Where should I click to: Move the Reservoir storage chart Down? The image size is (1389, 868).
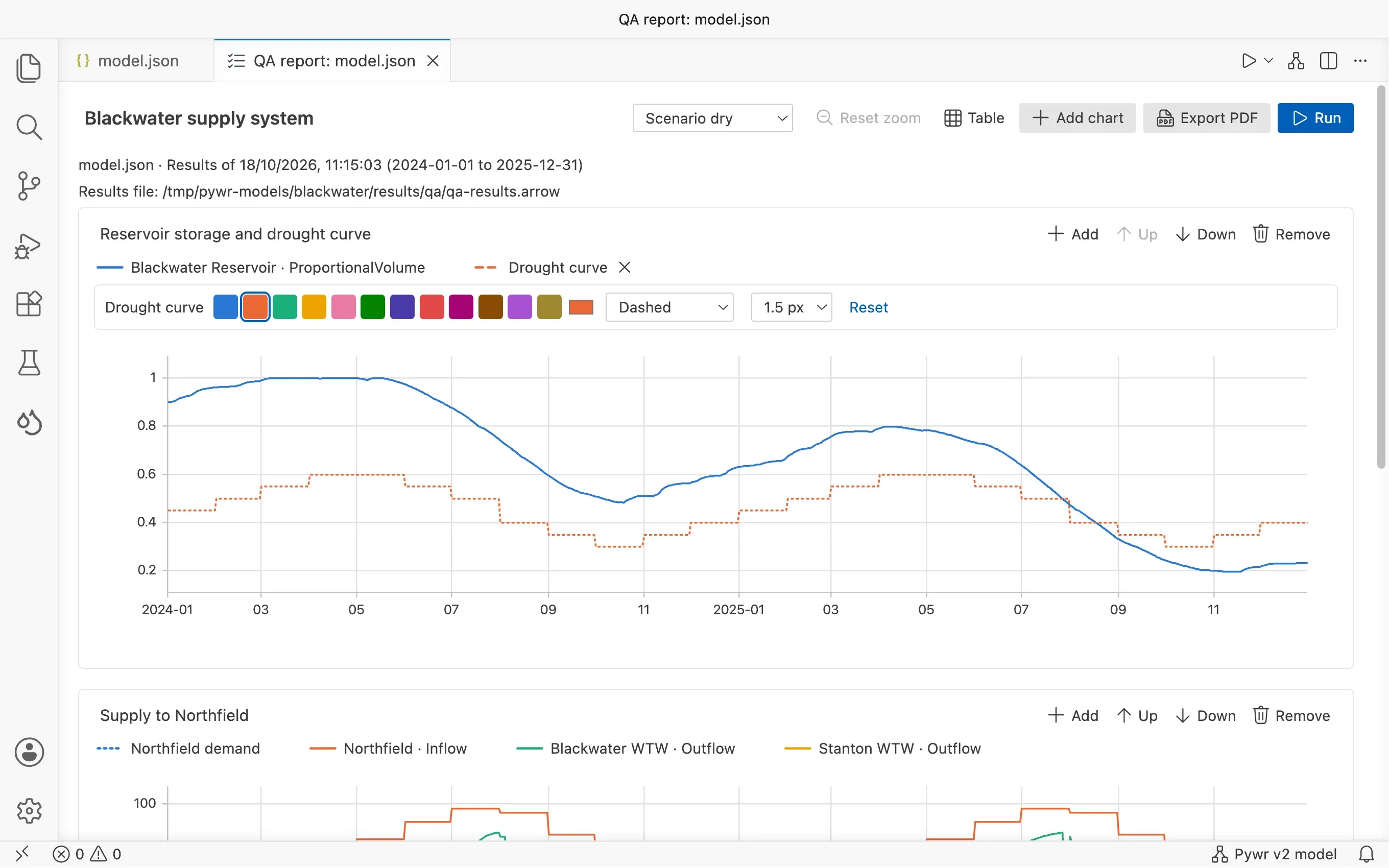(1205, 234)
